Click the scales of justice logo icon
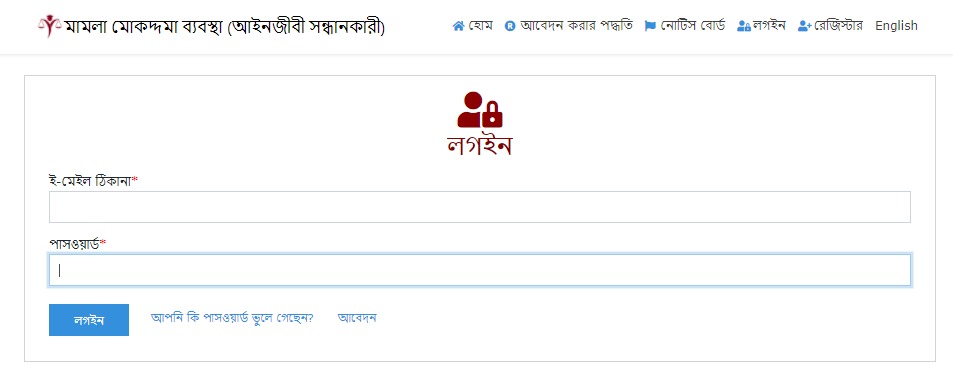This screenshot has height=380, width=953. click(49, 26)
